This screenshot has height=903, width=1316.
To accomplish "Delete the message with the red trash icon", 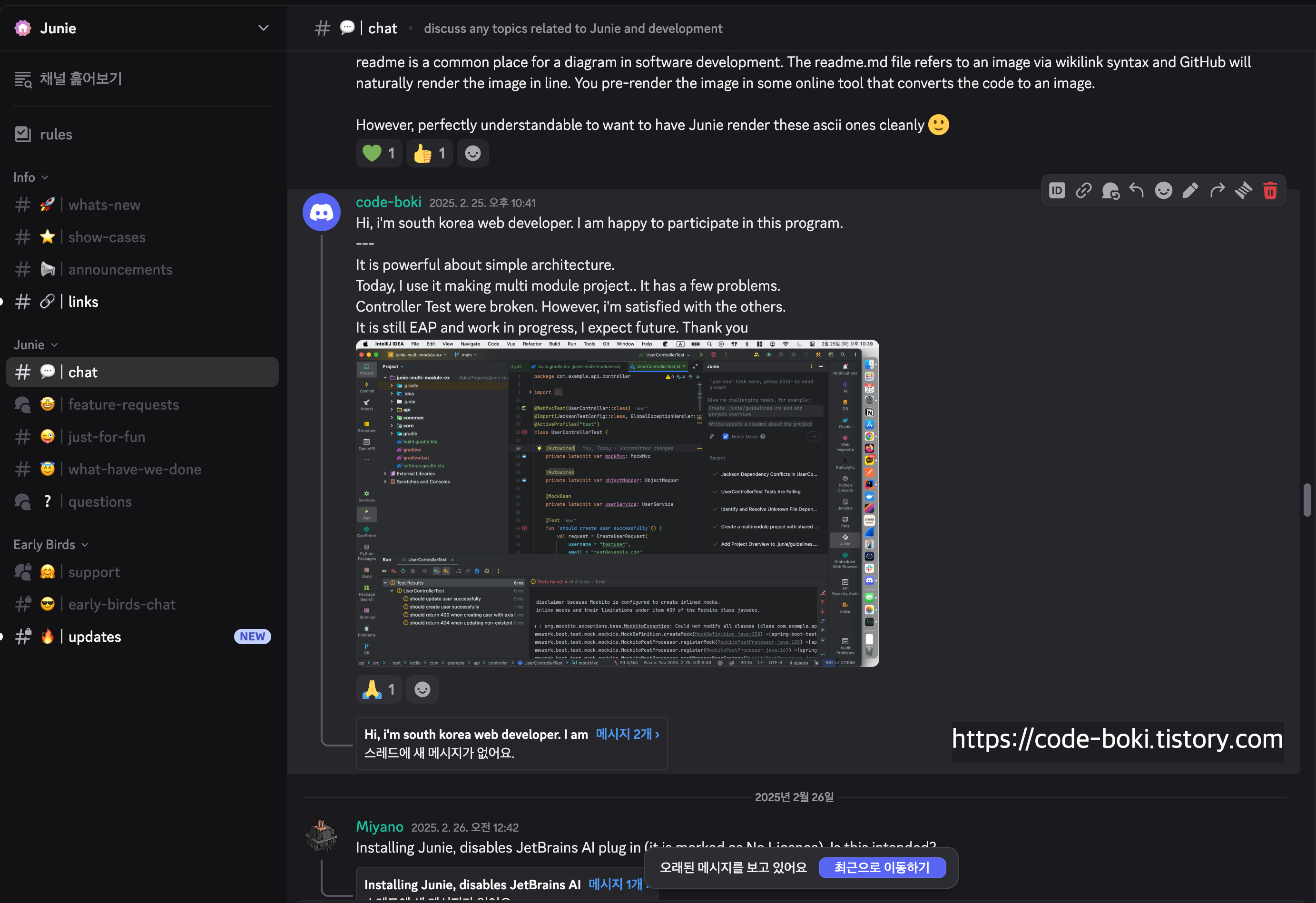I will pyautogui.click(x=1270, y=191).
